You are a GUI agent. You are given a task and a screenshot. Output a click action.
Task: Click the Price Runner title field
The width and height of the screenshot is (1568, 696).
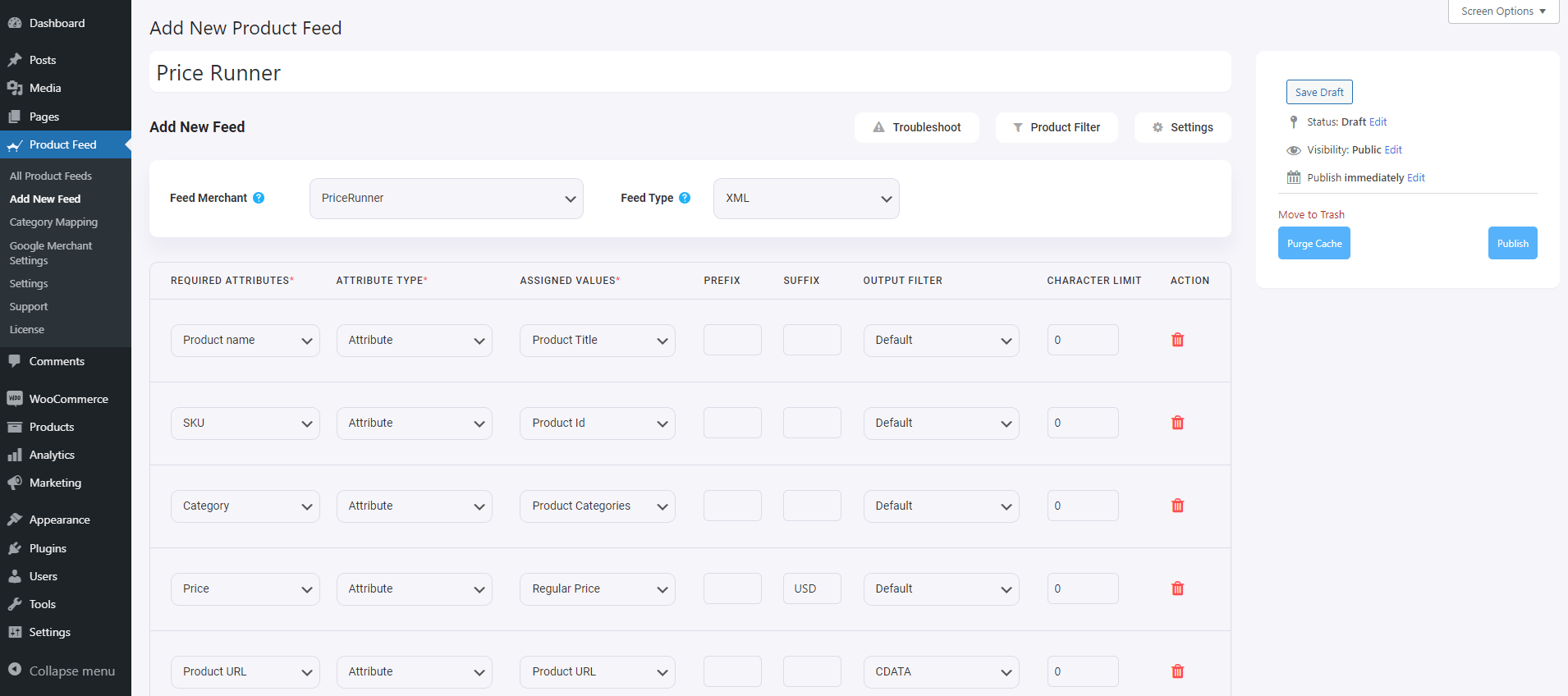690,73
